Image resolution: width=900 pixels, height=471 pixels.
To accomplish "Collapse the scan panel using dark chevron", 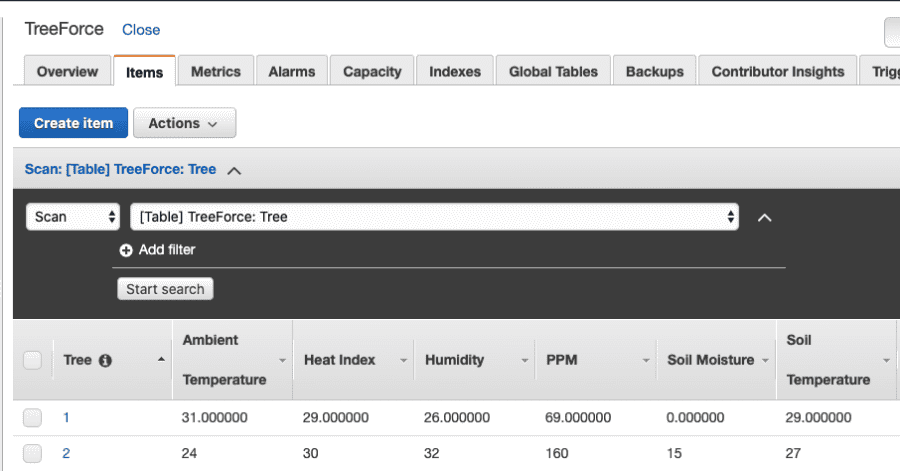I will click(x=765, y=218).
